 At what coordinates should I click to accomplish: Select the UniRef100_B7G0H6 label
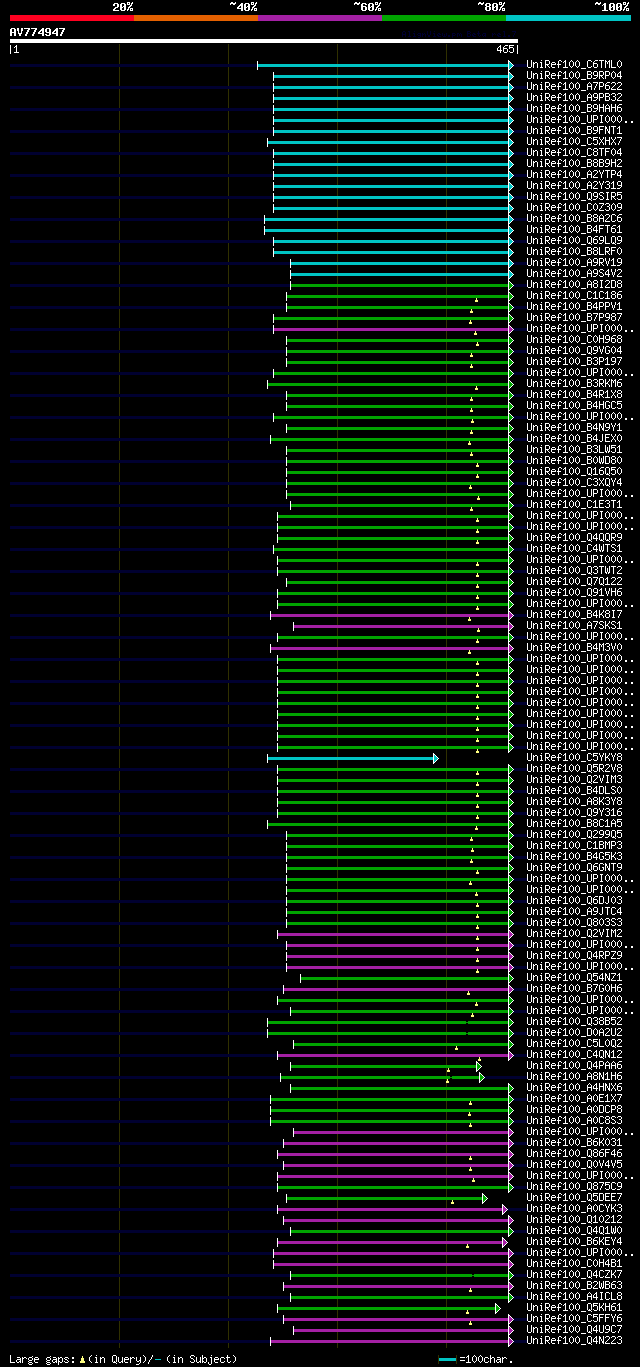[574, 989]
